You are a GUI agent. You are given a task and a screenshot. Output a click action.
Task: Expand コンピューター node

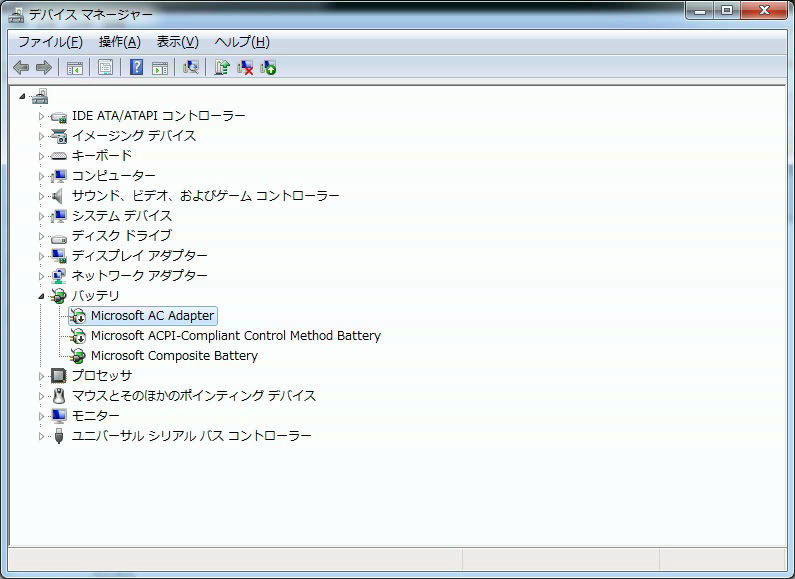(x=41, y=176)
